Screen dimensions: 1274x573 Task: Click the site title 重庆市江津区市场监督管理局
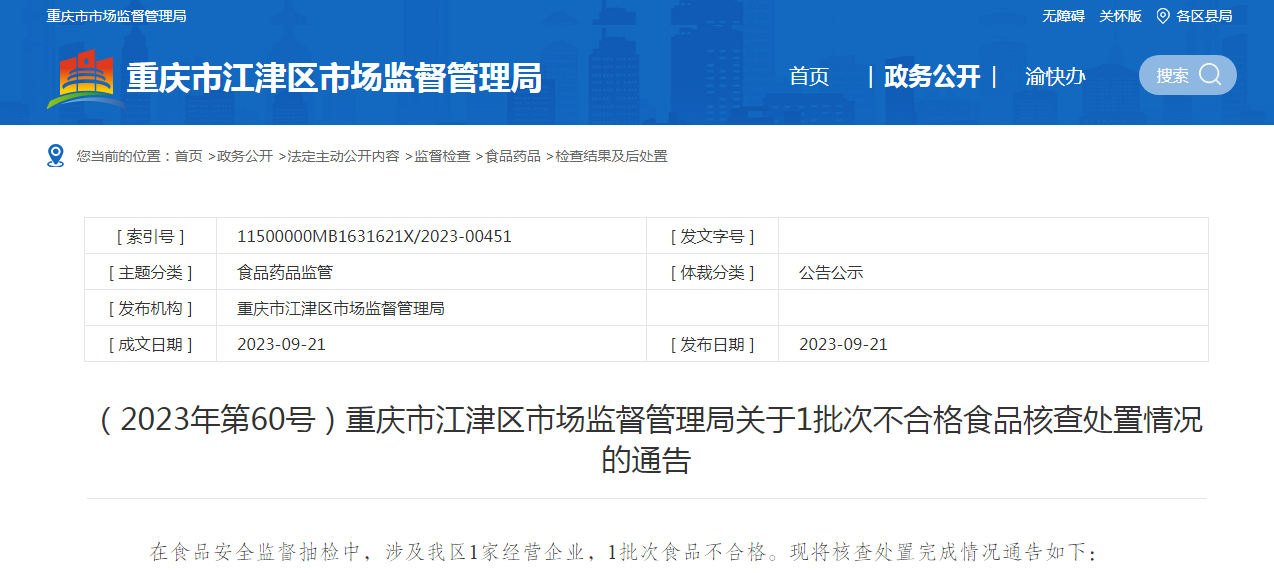click(x=334, y=78)
